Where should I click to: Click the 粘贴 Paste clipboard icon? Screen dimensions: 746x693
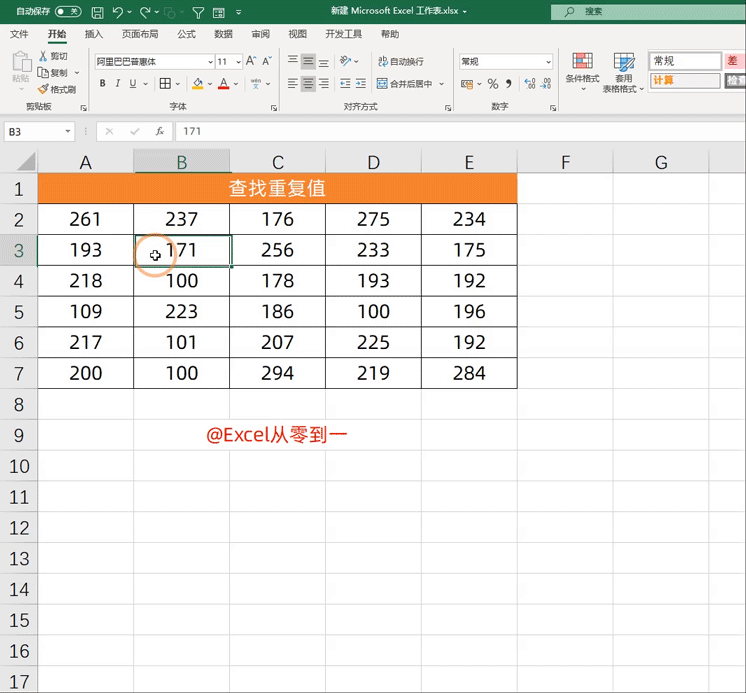coord(21,62)
